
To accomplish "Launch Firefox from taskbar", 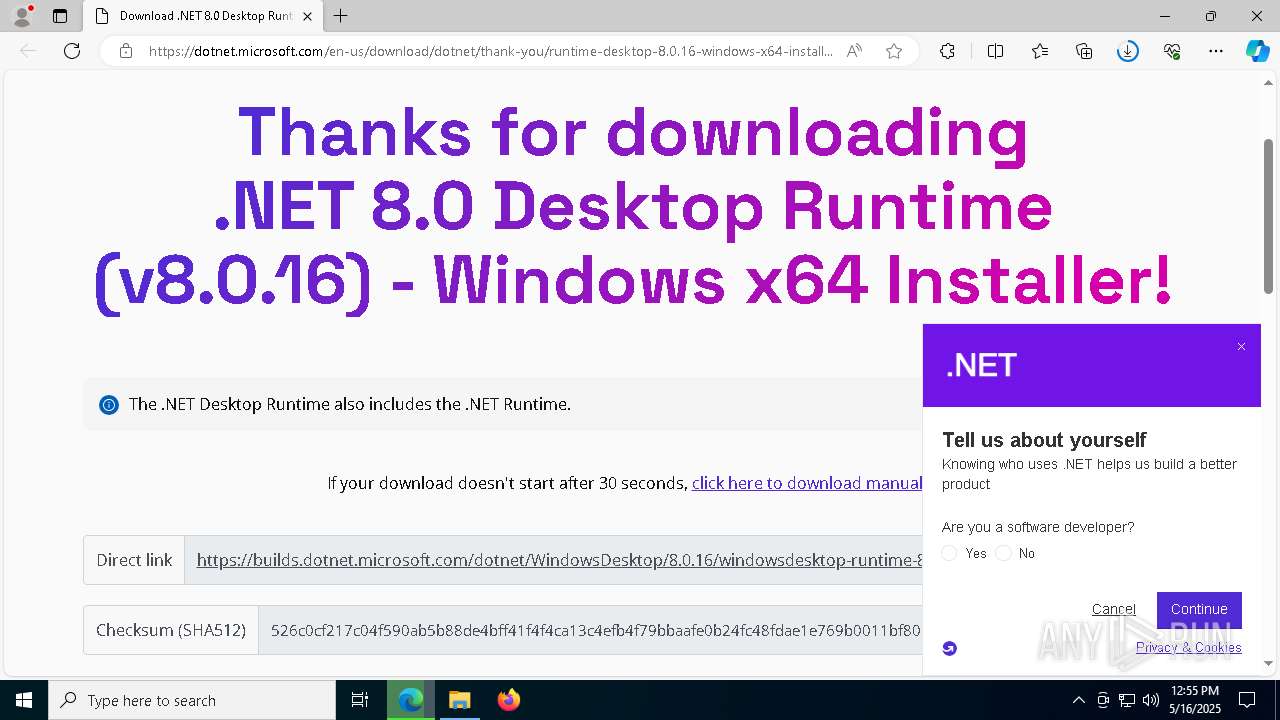I will pyautogui.click(x=508, y=700).
